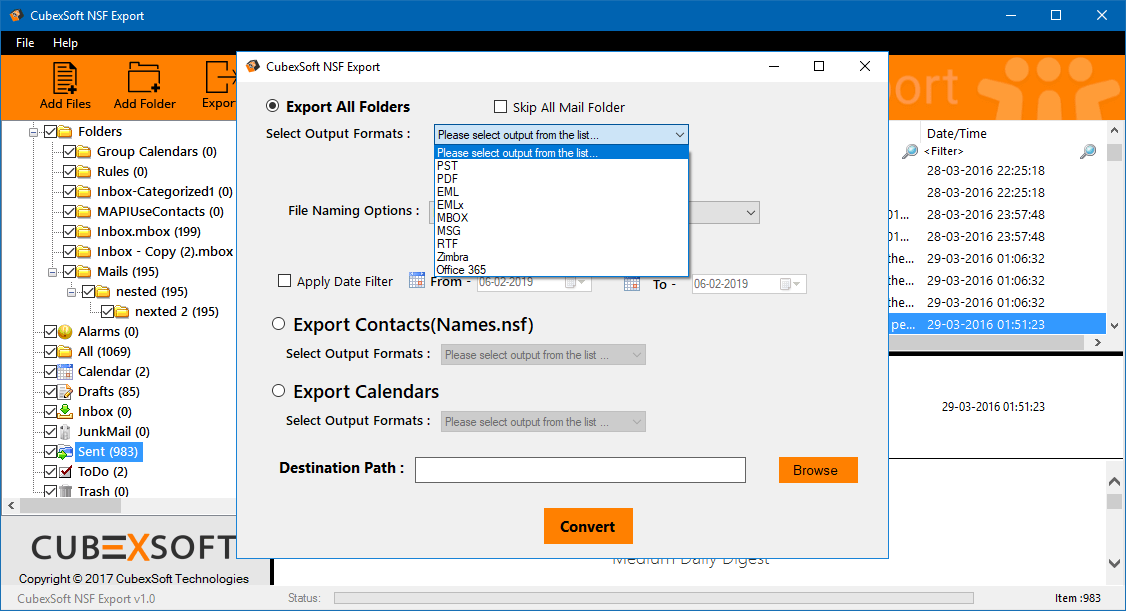Collapse the root Folders tree node
Image resolution: width=1126 pixels, height=611 pixels.
[33, 132]
